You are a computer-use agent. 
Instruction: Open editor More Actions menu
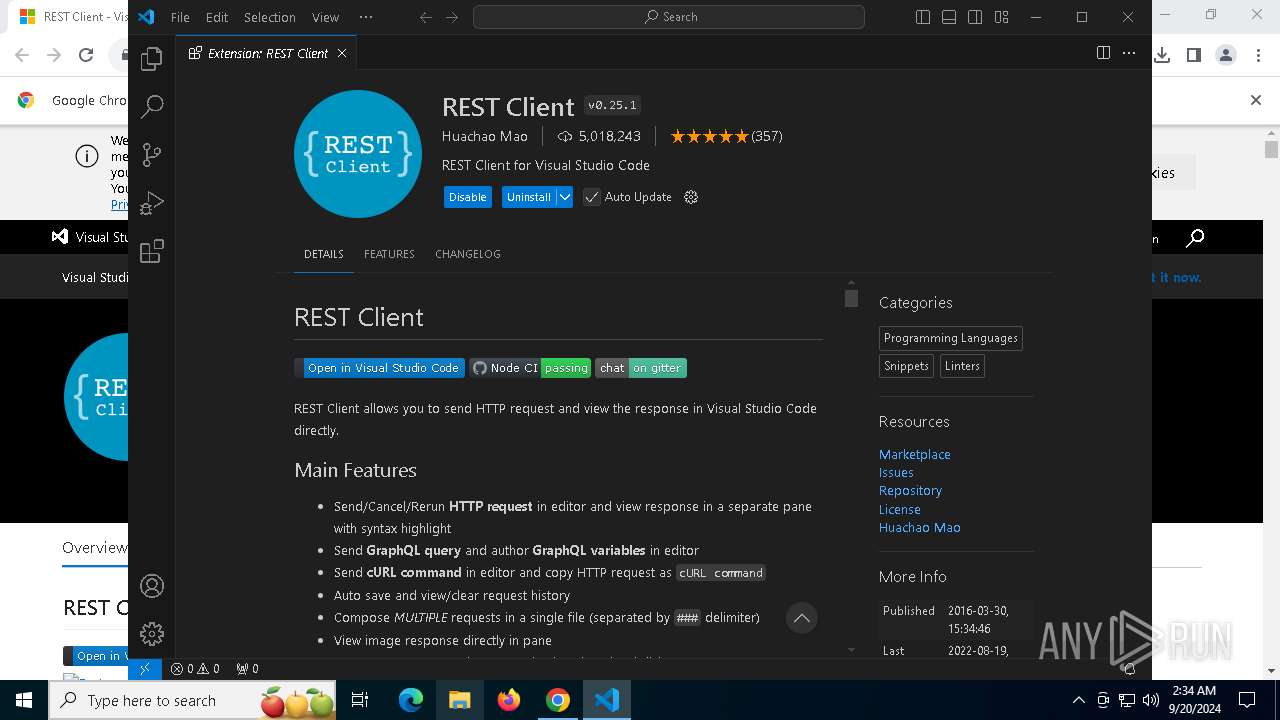pyautogui.click(x=1131, y=53)
